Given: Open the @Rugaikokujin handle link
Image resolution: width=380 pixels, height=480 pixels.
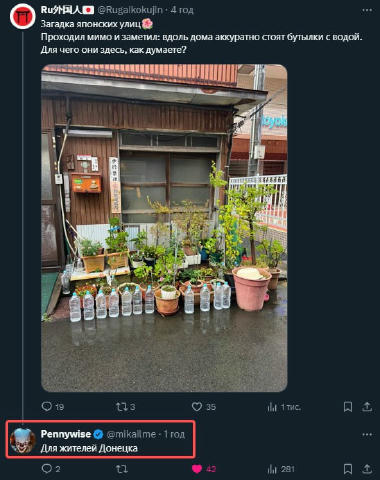Looking at the screenshot, I should click(130, 10).
